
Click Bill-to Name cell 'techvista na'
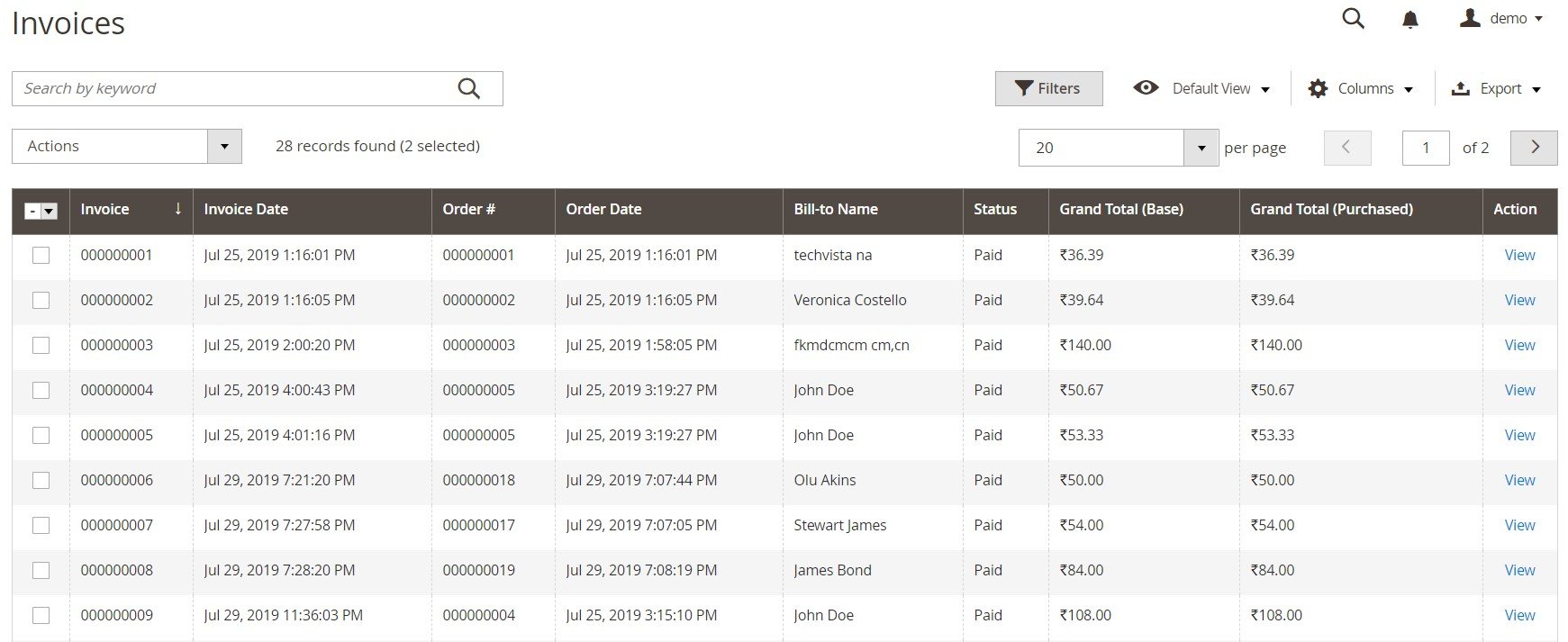click(x=833, y=256)
